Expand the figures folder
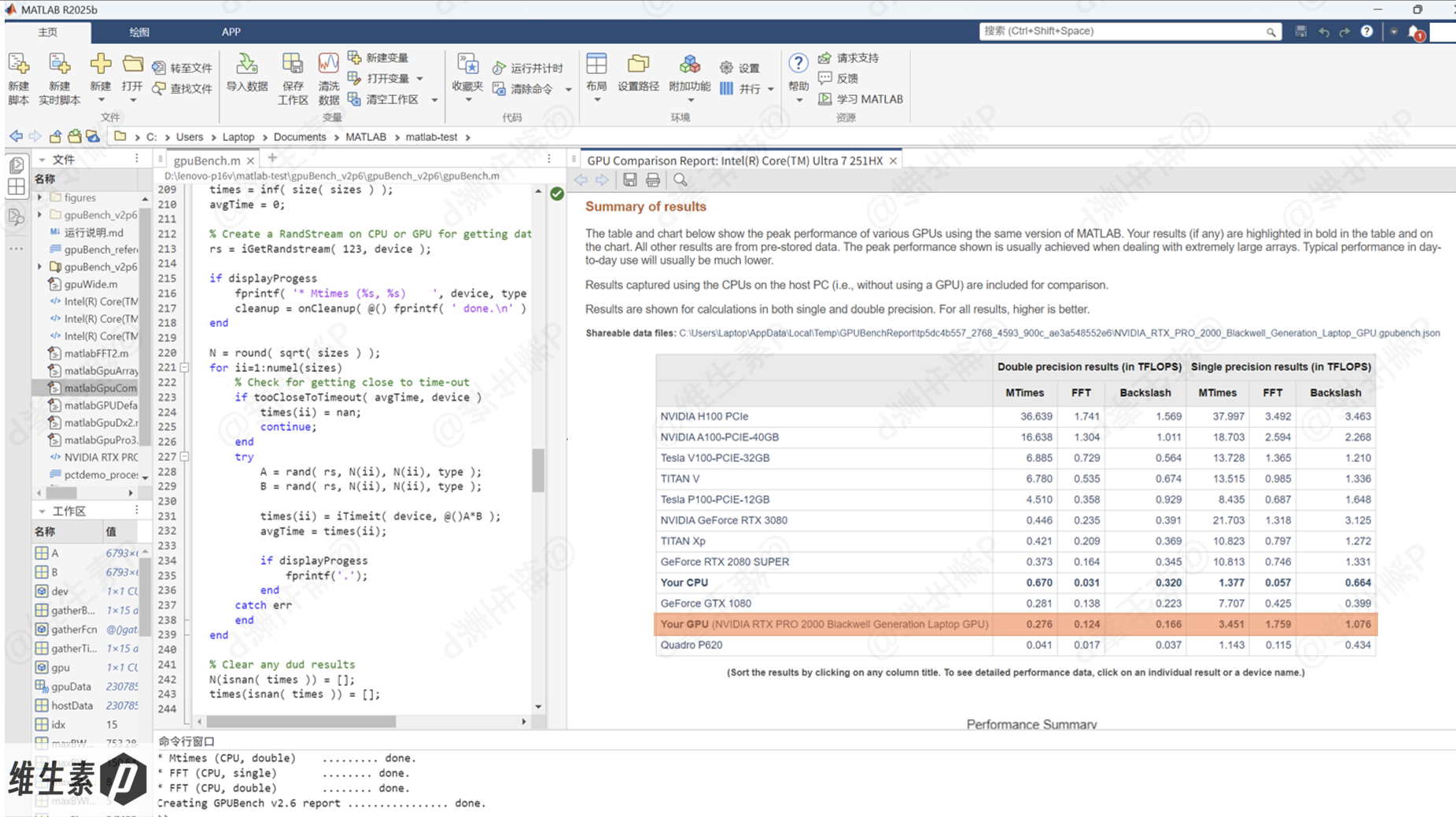The image size is (1456, 817). pos(40,197)
